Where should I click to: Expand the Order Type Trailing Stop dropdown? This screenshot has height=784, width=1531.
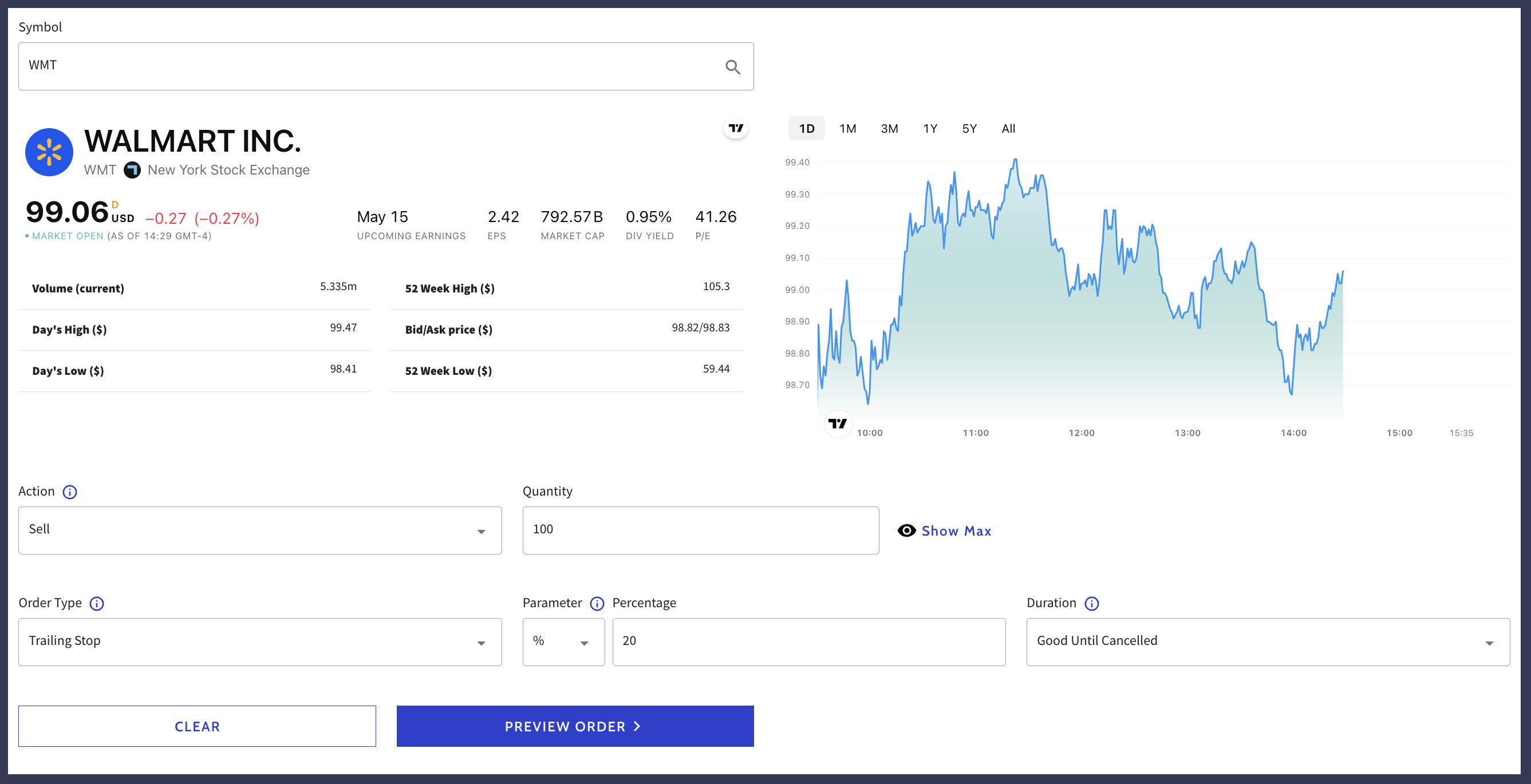260,642
